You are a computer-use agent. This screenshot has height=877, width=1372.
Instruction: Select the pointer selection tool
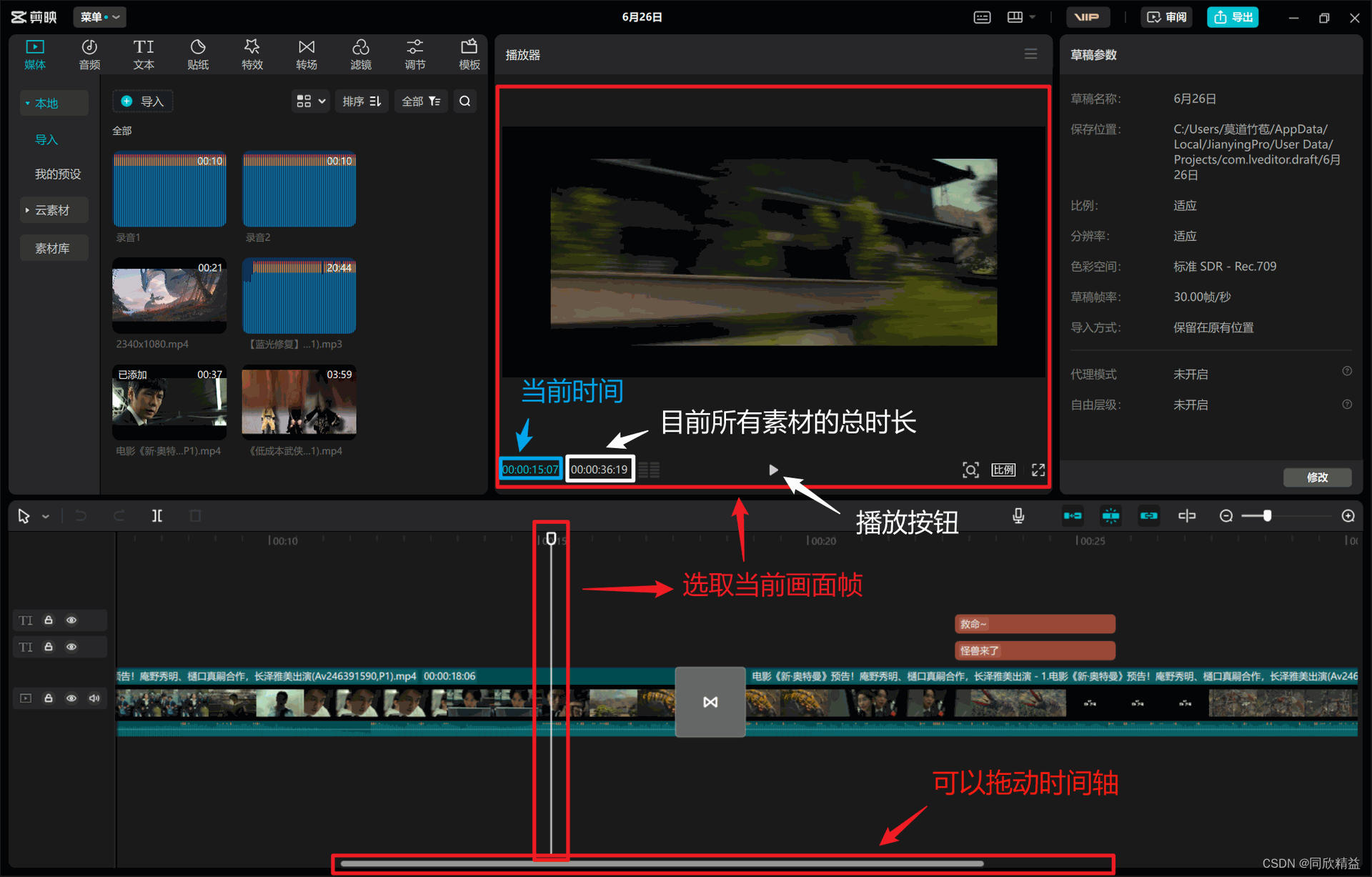pyautogui.click(x=24, y=516)
